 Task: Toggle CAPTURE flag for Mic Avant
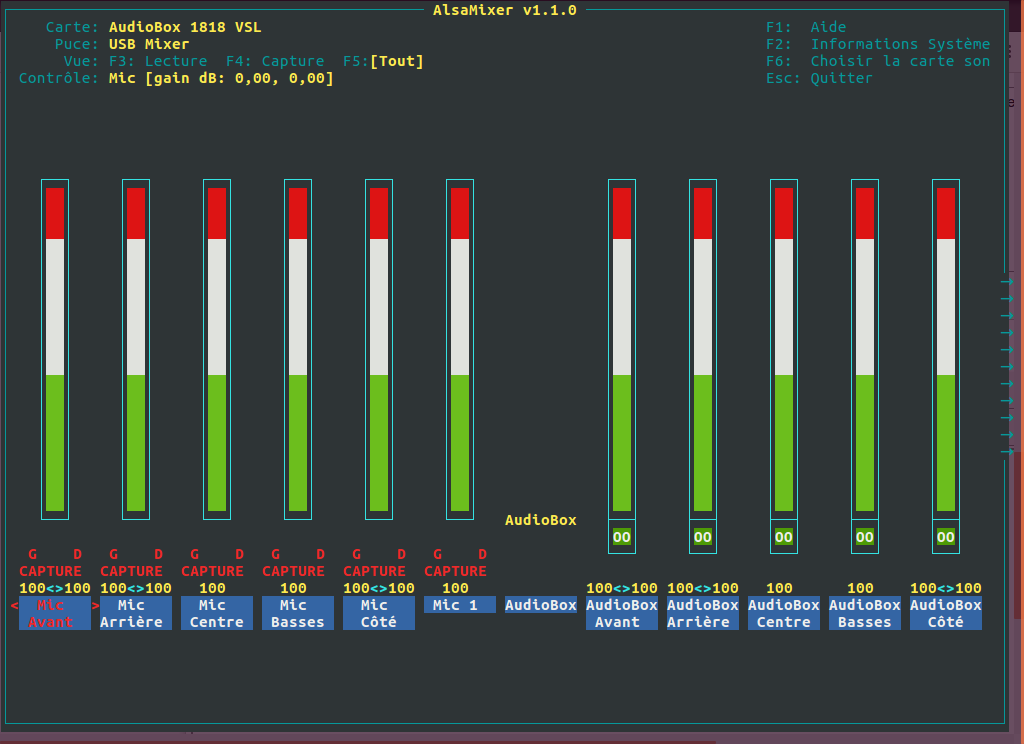click(x=50, y=571)
